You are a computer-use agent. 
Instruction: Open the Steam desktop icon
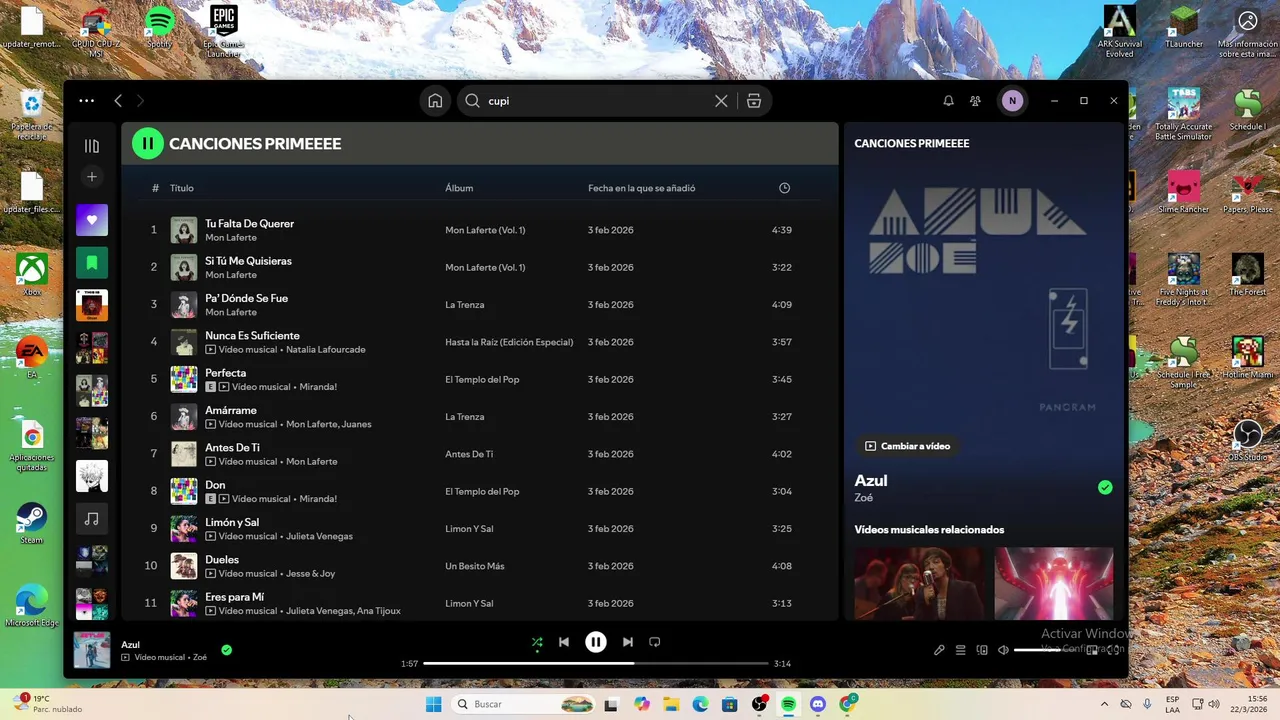32,524
